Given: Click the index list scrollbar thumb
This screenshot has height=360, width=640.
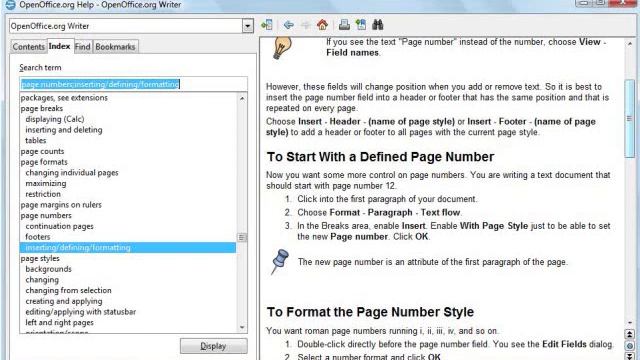Looking at the screenshot, I should pyautogui.click(x=242, y=237).
